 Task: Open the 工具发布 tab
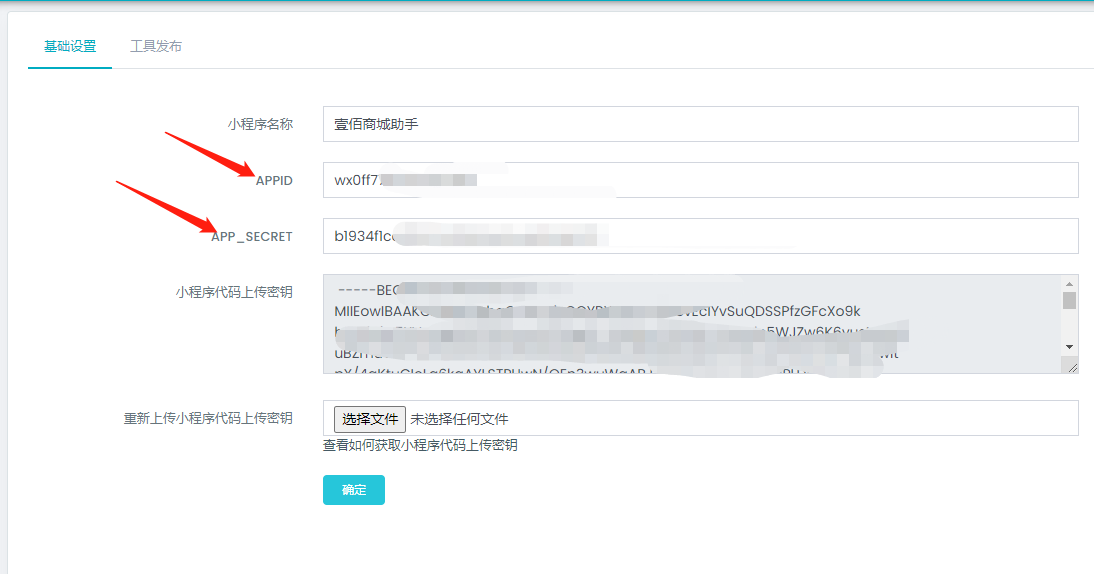(x=156, y=46)
